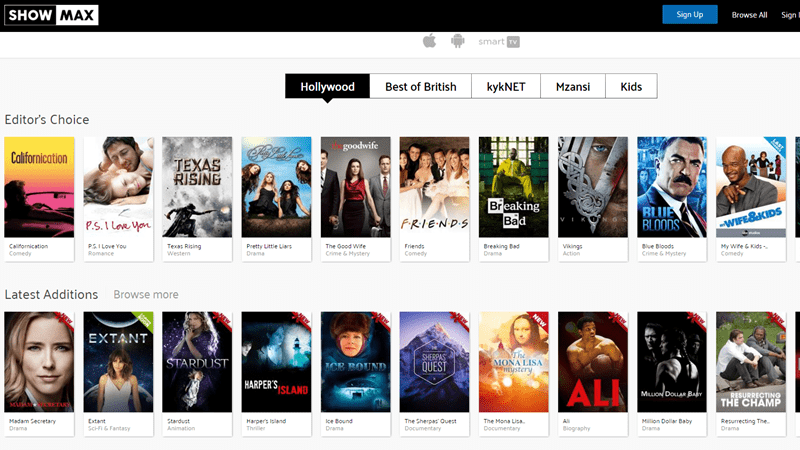Switch to the kykNET tab
This screenshot has height=450, width=800.
click(506, 86)
